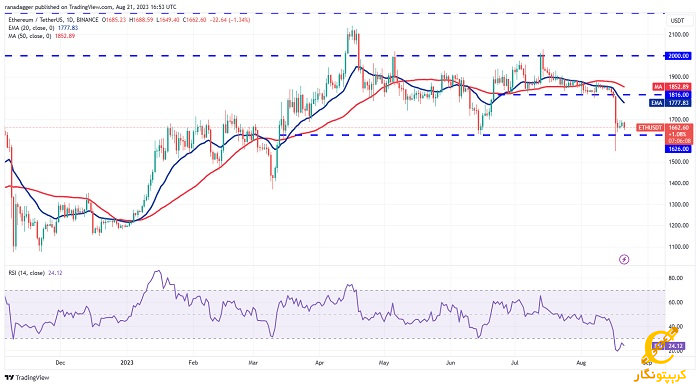Click the 1700.00 price axis label
The height and width of the screenshot is (386, 700).
click(679, 120)
